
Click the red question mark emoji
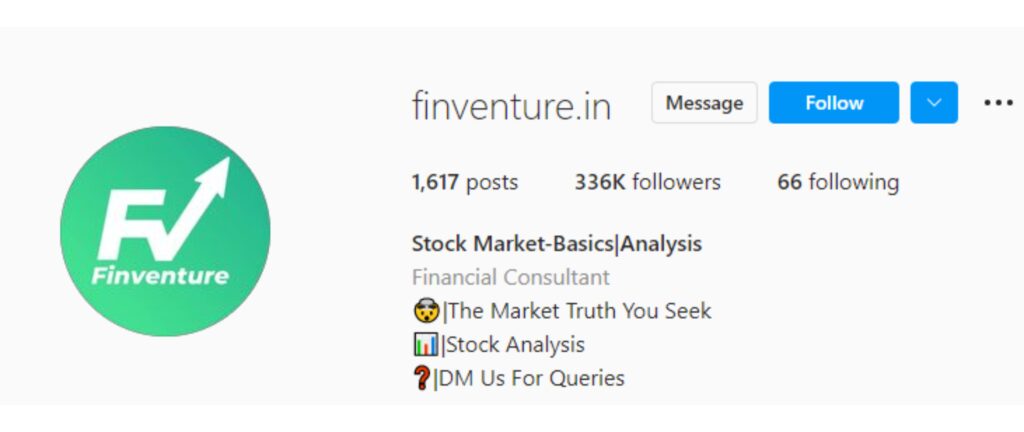tap(422, 379)
